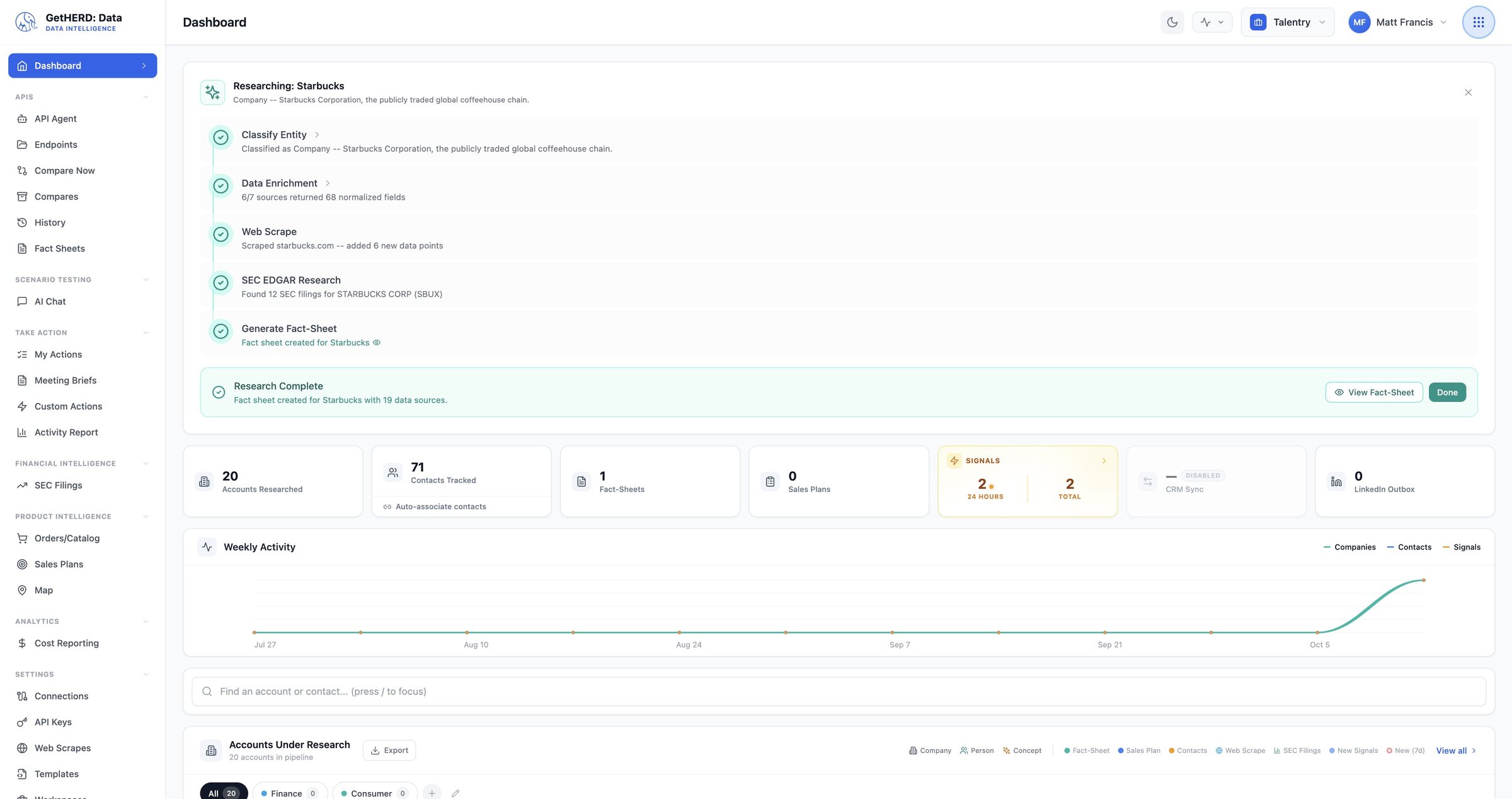The height and width of the screenshot is (799, 1512).
Task: Open Meeting Briefs
Action: tap(83, 381)
